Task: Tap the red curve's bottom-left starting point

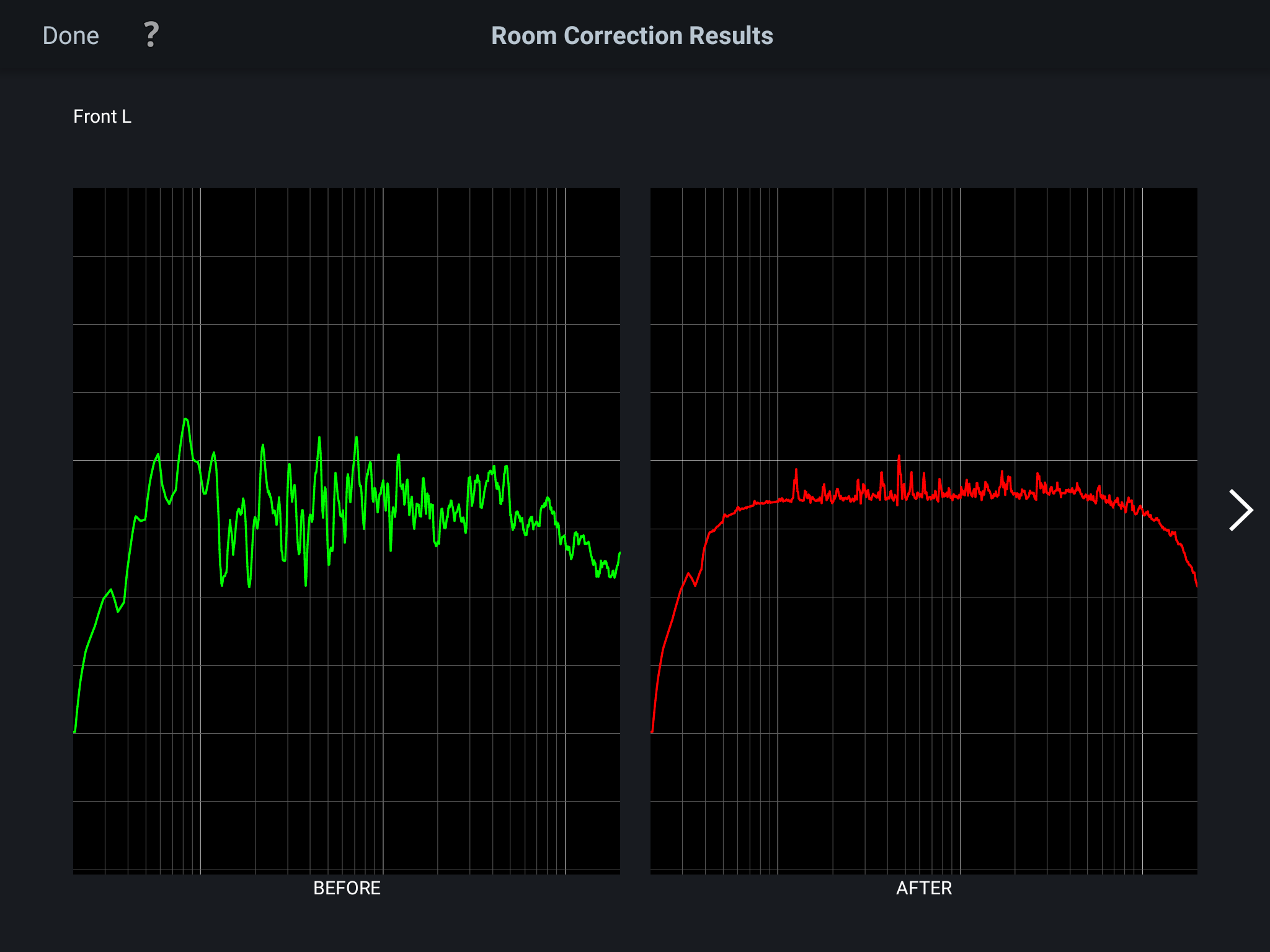Action: pyautogui.click(x=652, y=731)
